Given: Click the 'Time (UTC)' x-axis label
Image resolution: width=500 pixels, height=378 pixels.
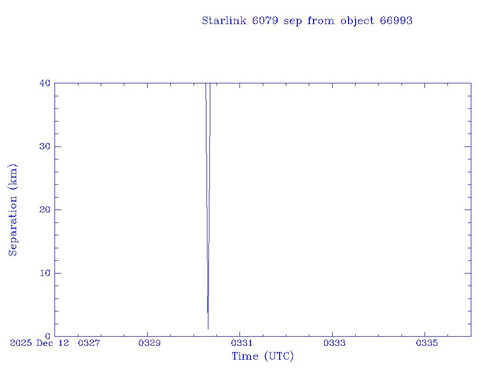Looking at the screenshot, I should pyautogui.click(x=263, y=356).
